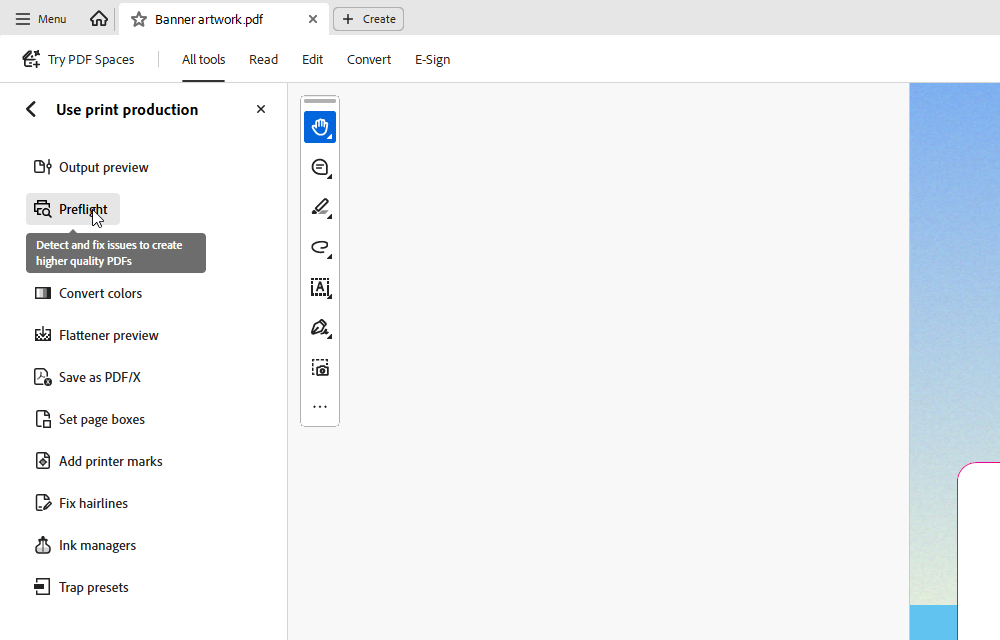Switch to the Convert tab
This screenshot has width=1000, height=640.
coord(369,59)
